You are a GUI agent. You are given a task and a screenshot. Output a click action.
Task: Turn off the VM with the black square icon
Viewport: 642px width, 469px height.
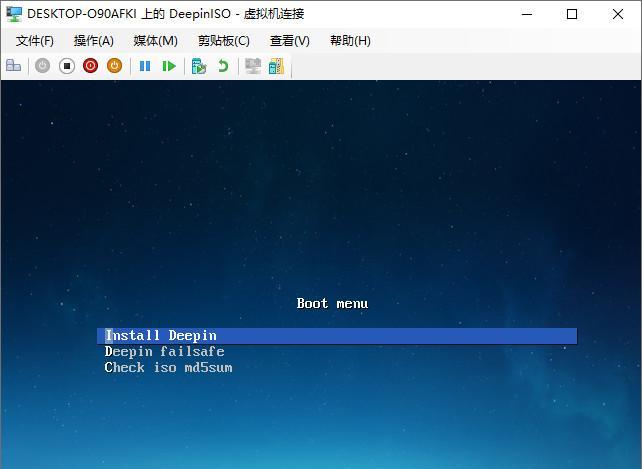67,66
